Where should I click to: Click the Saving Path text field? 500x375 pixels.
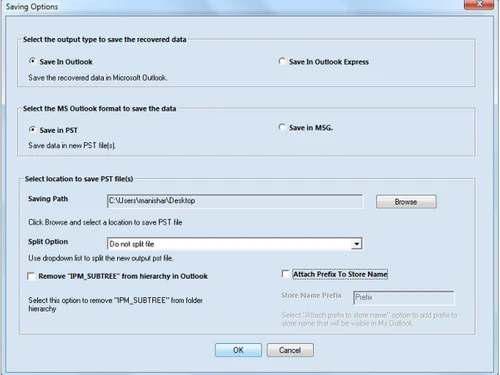tap(235, 201)
